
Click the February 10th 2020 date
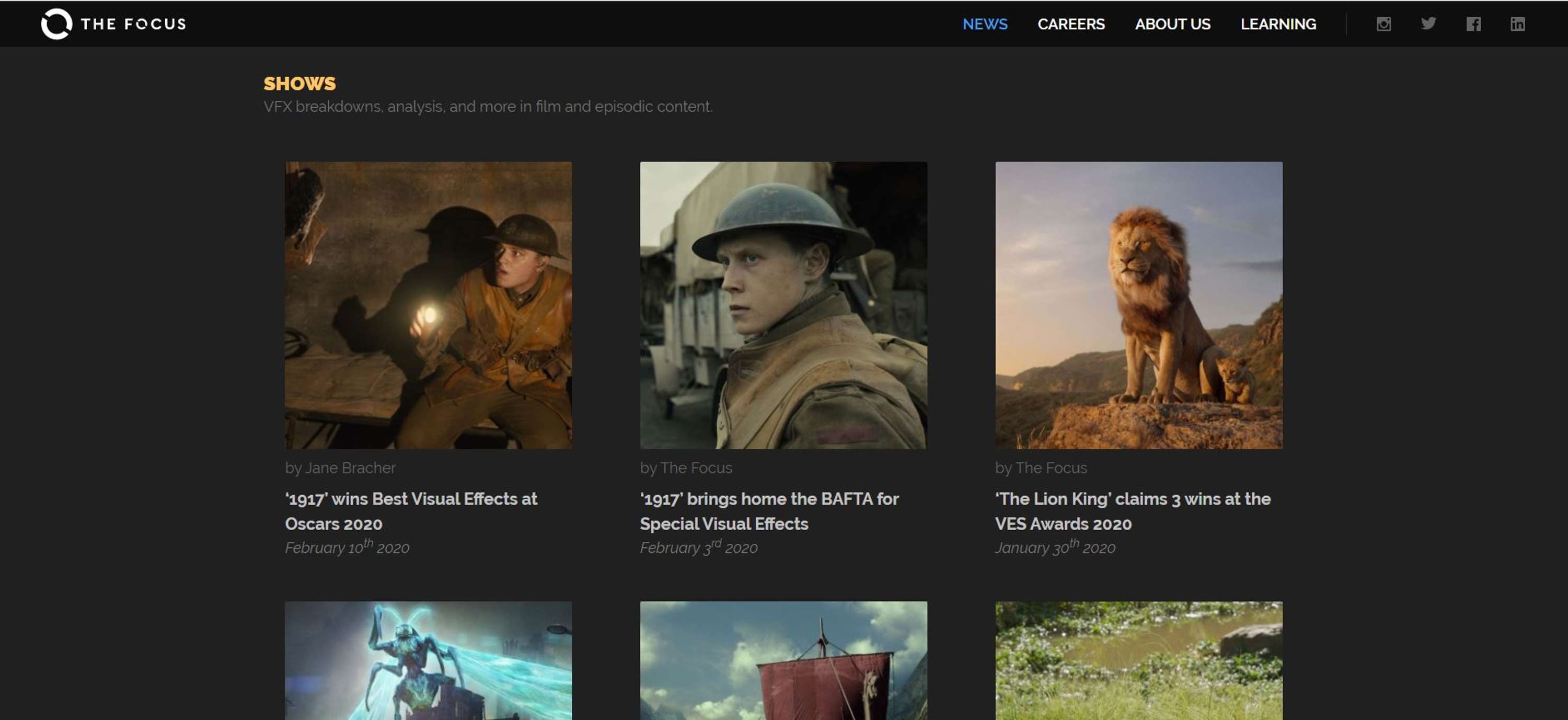pos(347,547)
